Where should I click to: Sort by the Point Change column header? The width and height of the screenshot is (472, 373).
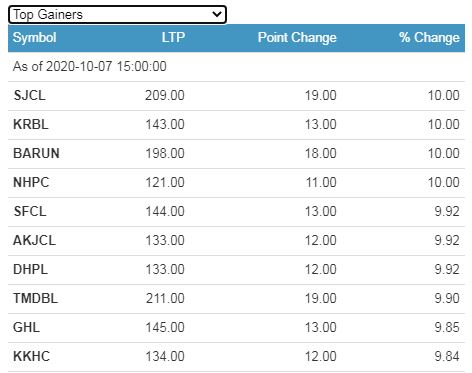(297, 38)
